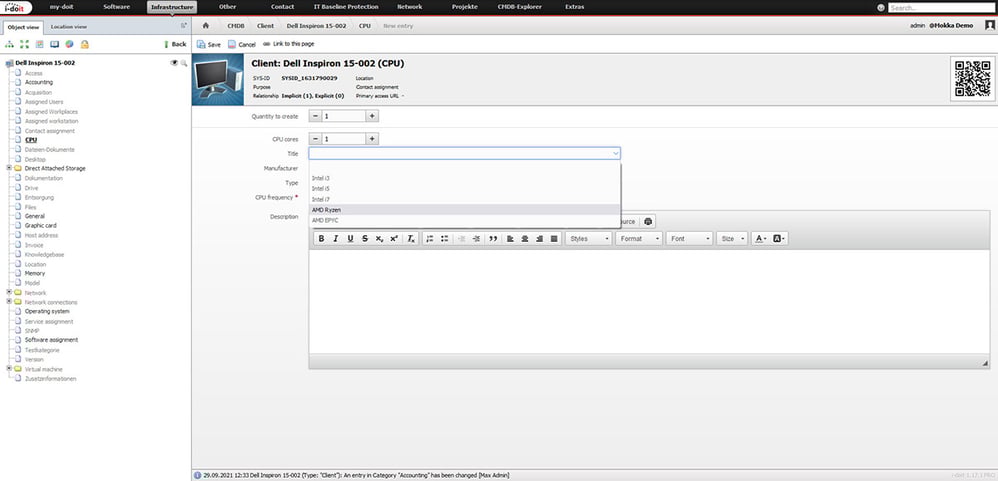Screen dimensions: 998x481
Task: Open the calendar-style grid icon in sidebar toolbar
Action: point(39,44)
